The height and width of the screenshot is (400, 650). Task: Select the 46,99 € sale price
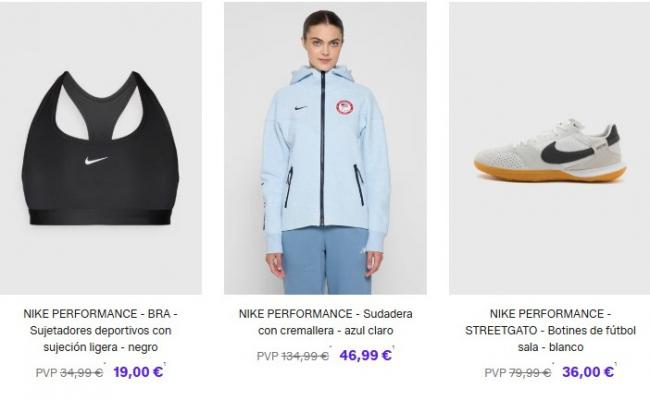pyautogui.click(x=365, y=355)
